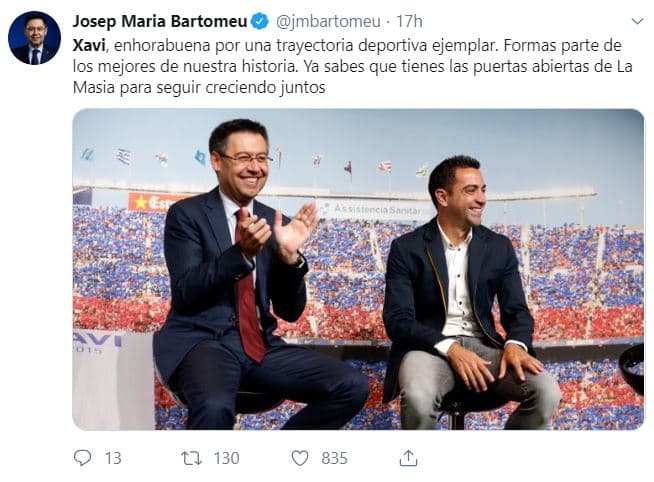Open Josep Maria Bartomeu's profile avatar

pyautogui.click(x=34, y=38)
